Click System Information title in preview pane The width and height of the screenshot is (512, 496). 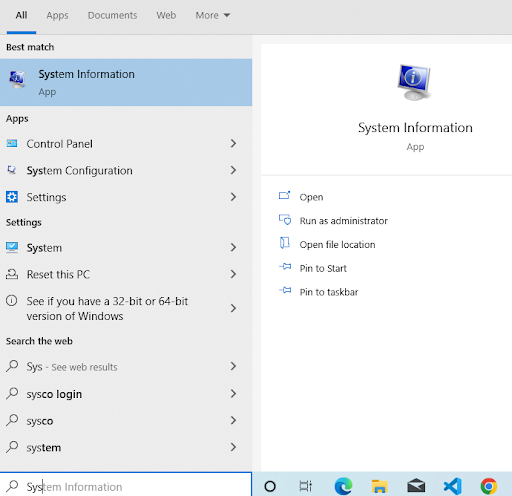[x=415, y=128]
